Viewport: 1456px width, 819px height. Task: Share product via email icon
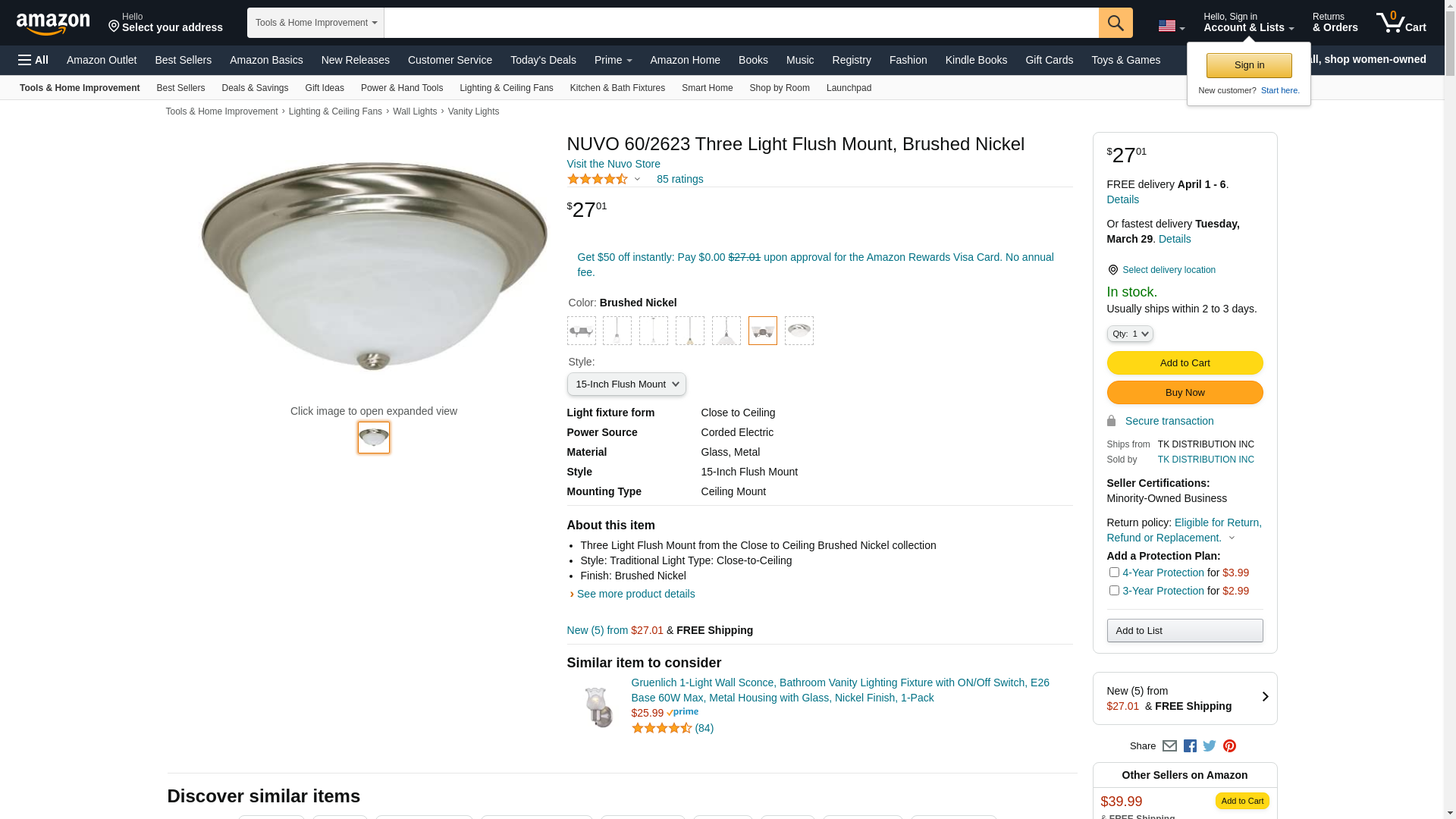(x=1169, y=746)
